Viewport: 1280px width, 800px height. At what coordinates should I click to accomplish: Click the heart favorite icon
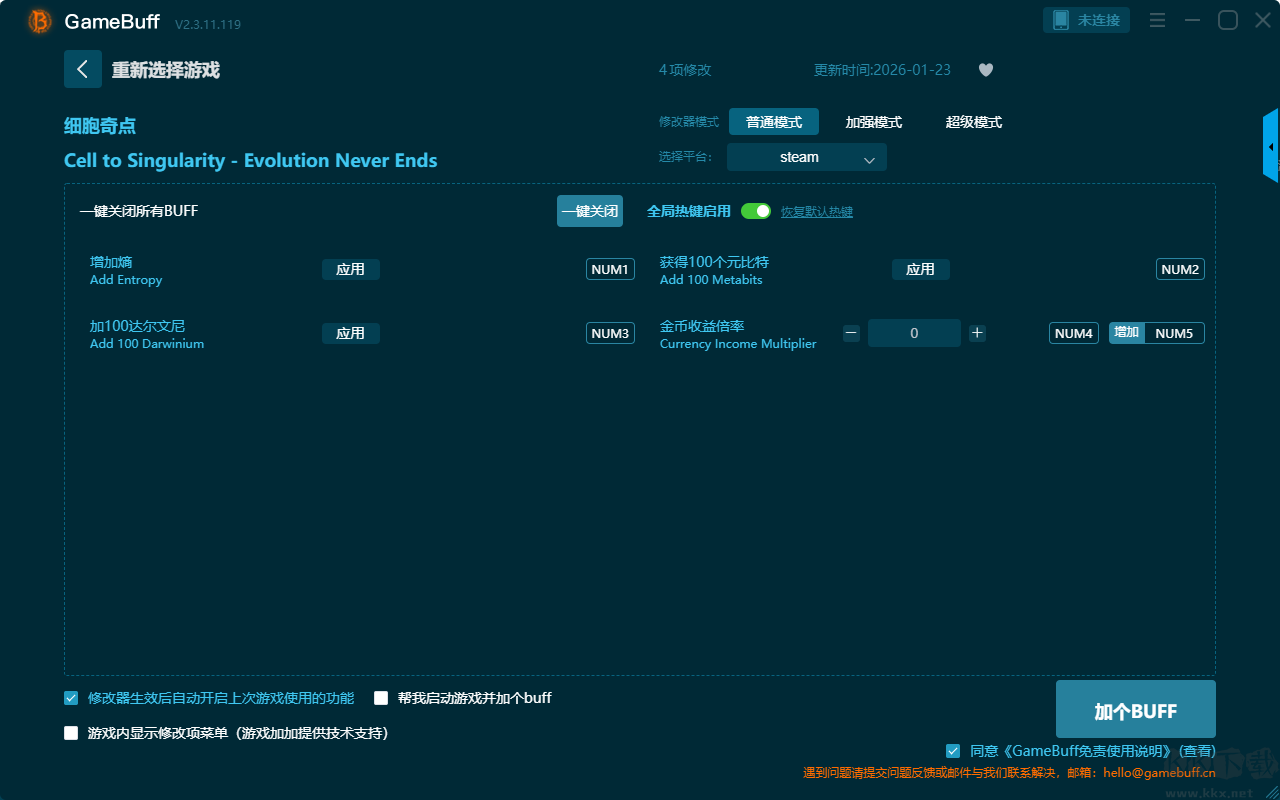986,70
